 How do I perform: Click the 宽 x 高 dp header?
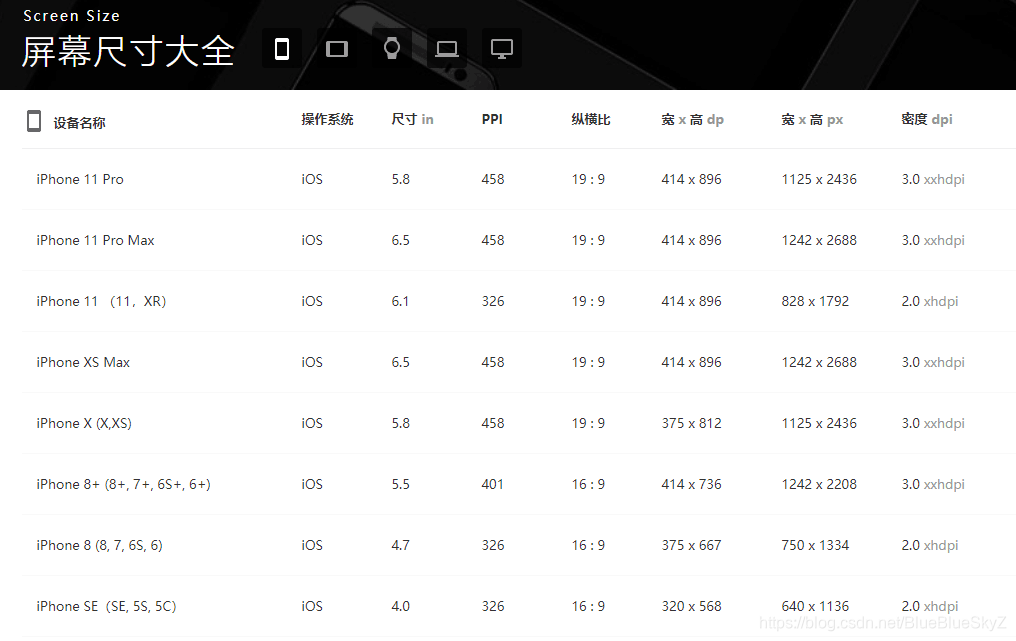point(692,119)
